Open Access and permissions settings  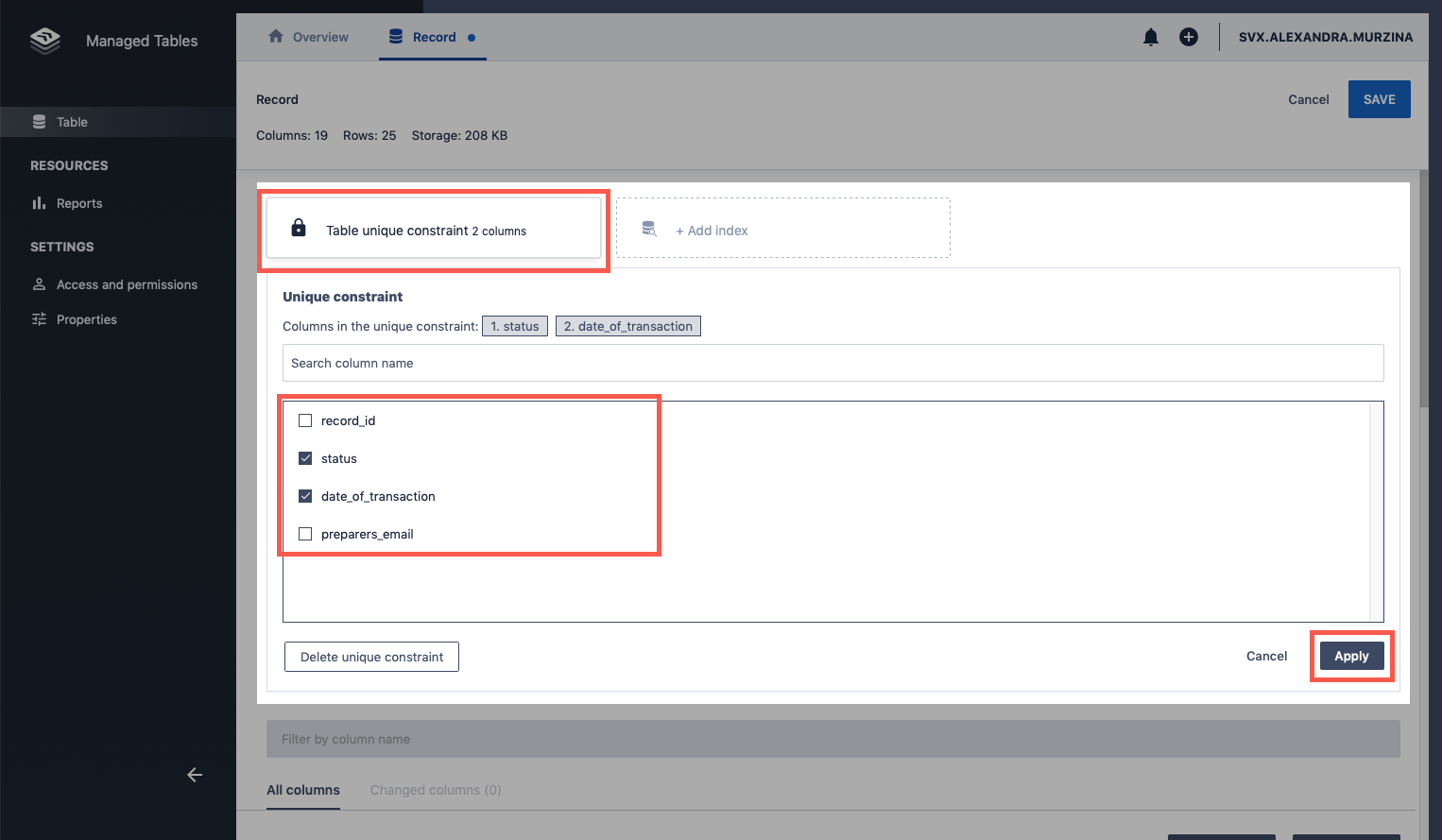pos(127,284)
